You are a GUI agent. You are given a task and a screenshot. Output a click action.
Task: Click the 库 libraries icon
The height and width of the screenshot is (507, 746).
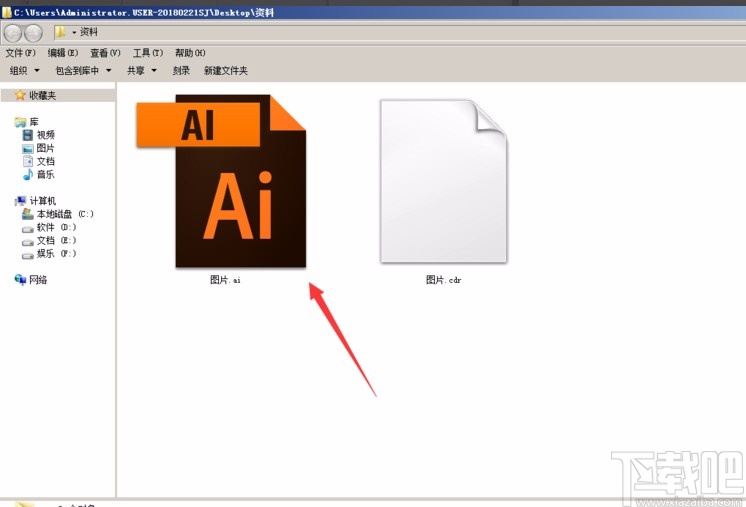pos(20,122)
